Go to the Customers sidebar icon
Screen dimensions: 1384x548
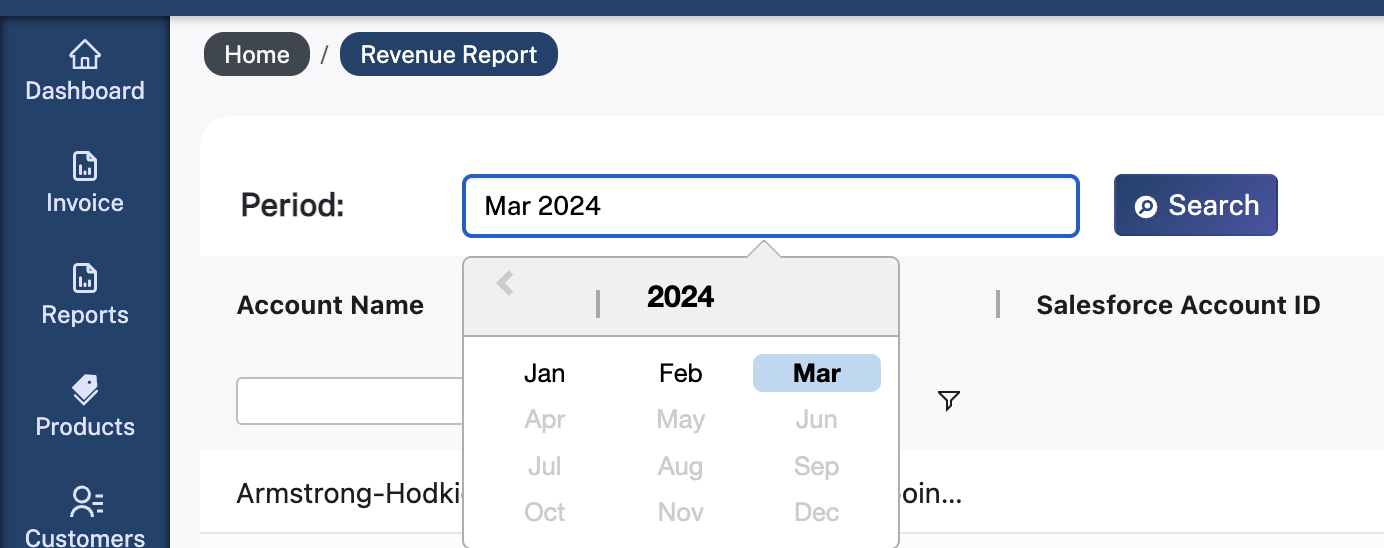point(85,502)
